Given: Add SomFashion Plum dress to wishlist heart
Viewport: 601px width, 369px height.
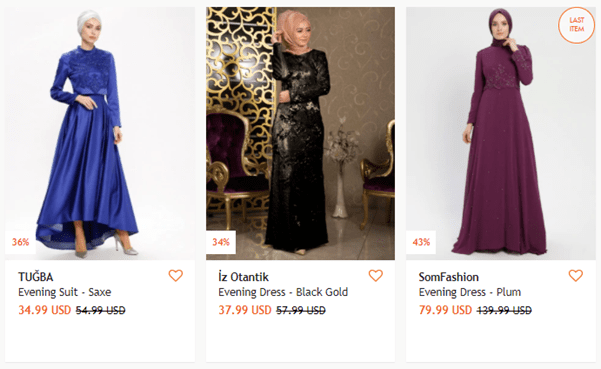Looking at the screenshot, I should pos(576,275).
